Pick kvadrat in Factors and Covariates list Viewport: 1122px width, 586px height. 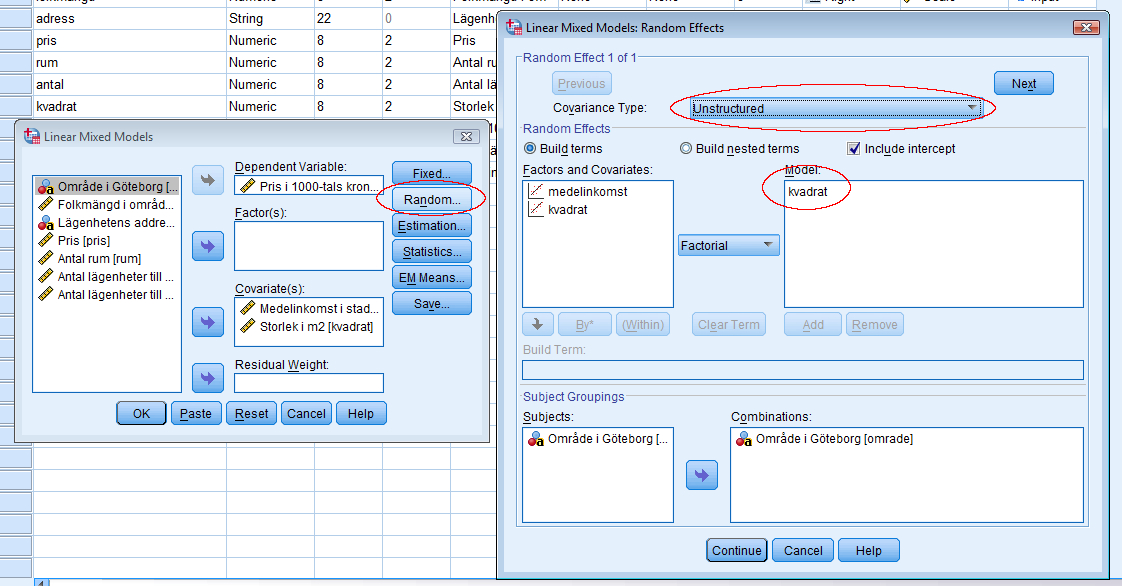[567, 210]
